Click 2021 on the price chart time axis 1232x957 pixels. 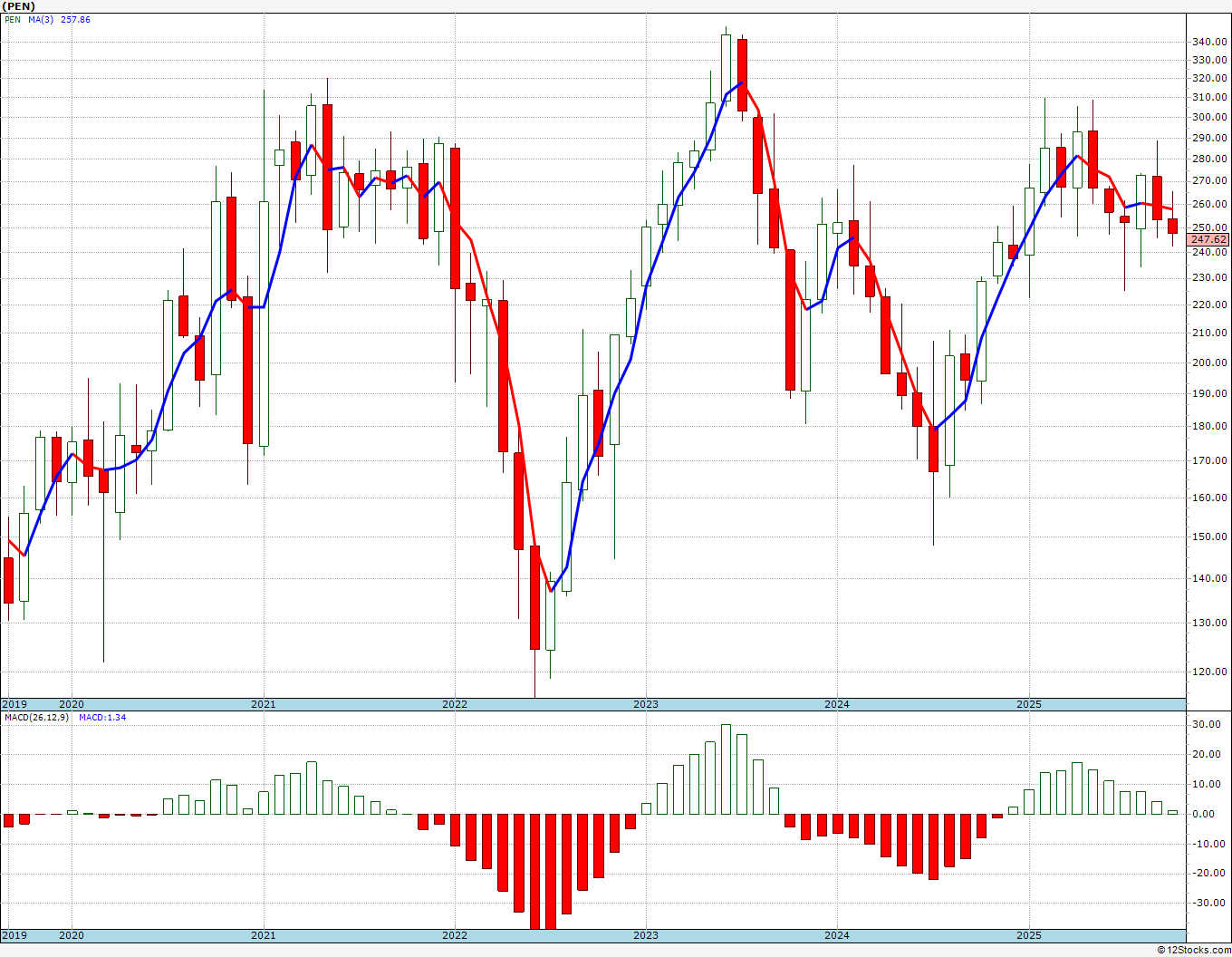tap(264, 704)
